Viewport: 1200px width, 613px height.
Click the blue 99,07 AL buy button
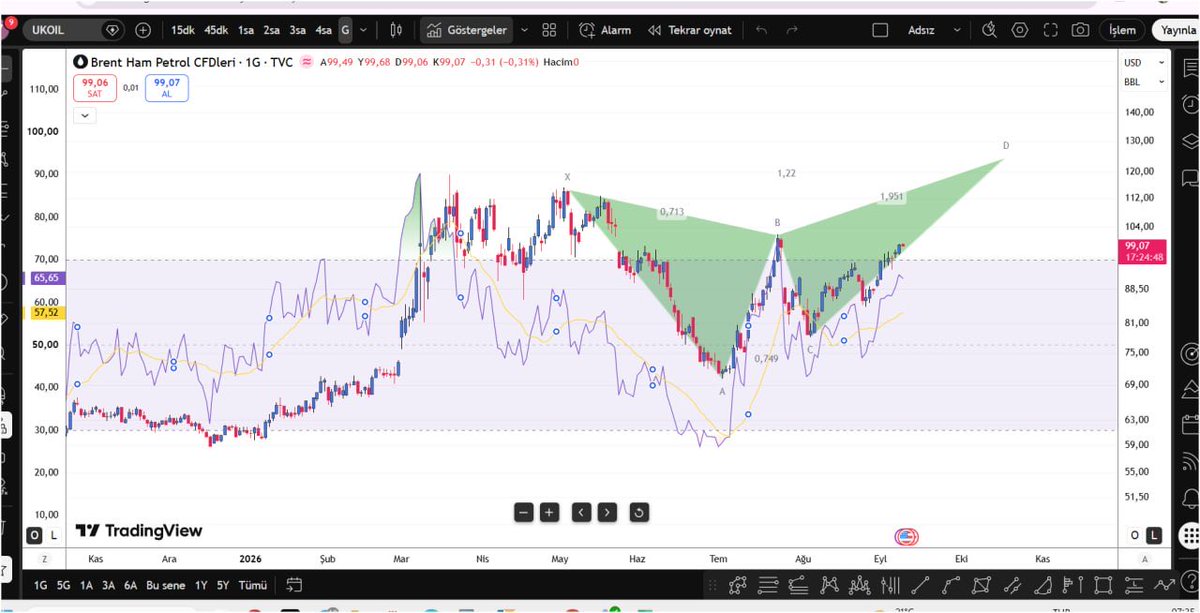[x=166, y=88]
